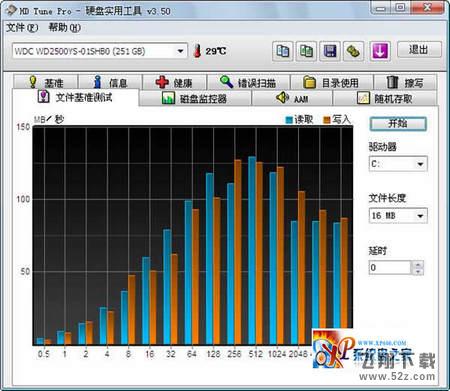Click the purple download arrow icon

[x=380, y=51]
